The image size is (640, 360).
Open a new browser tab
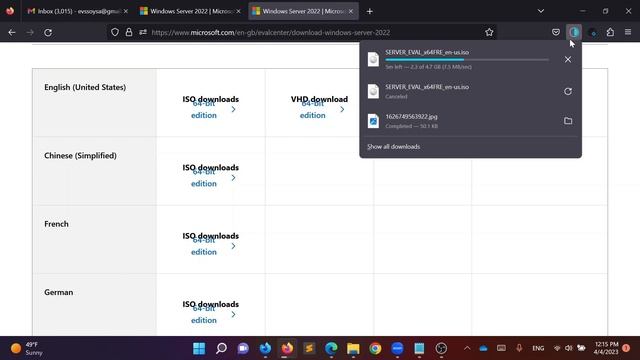[369, 11]
